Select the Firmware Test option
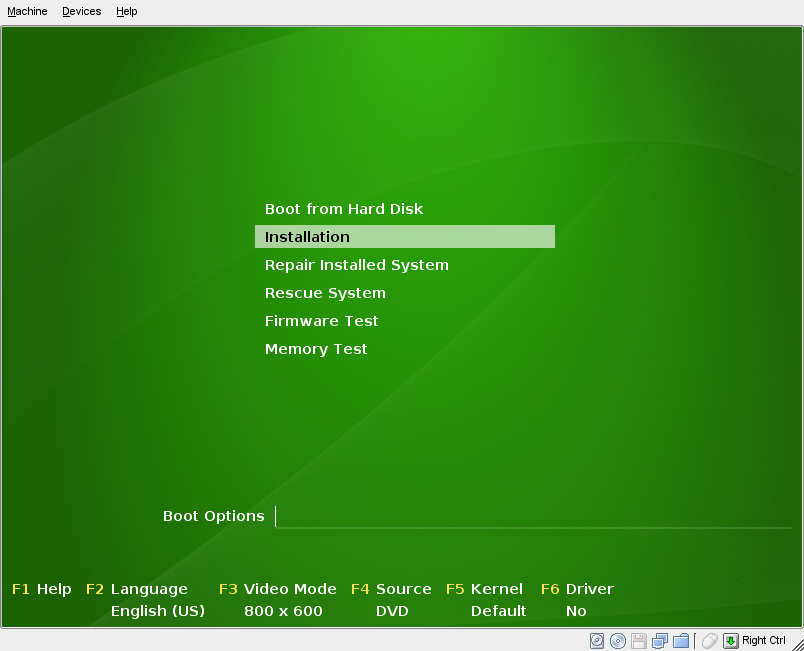The width and height of the screenshot is (804, 651). coord(320,321)
